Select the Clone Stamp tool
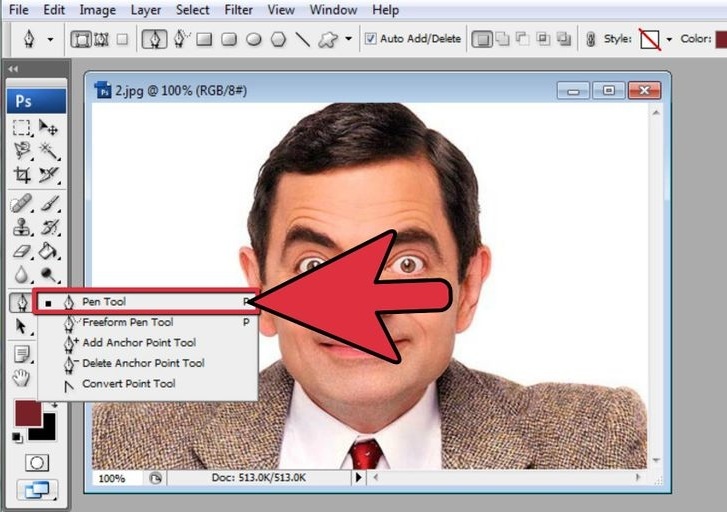The width and height of the screenshot is (727, 512). point(21,227)
